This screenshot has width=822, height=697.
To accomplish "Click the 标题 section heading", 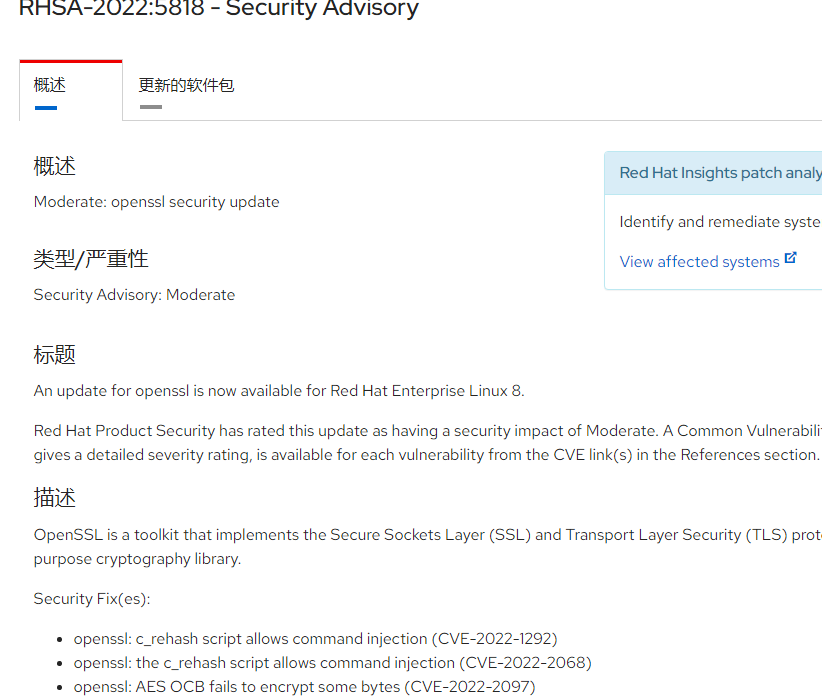I will 55,355.
